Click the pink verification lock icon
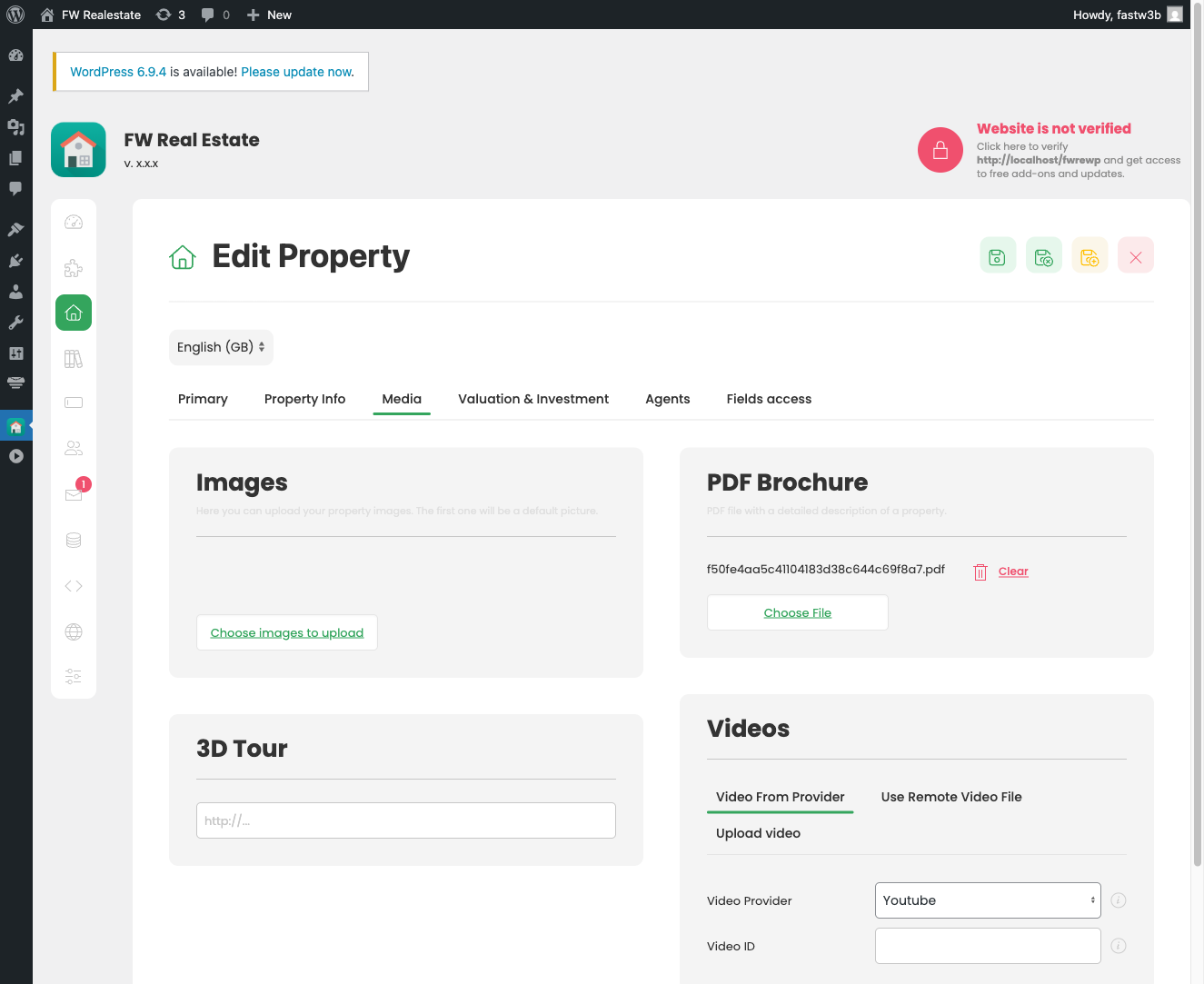The height and width of the screenshot is (984, 1204). (940, 149)
